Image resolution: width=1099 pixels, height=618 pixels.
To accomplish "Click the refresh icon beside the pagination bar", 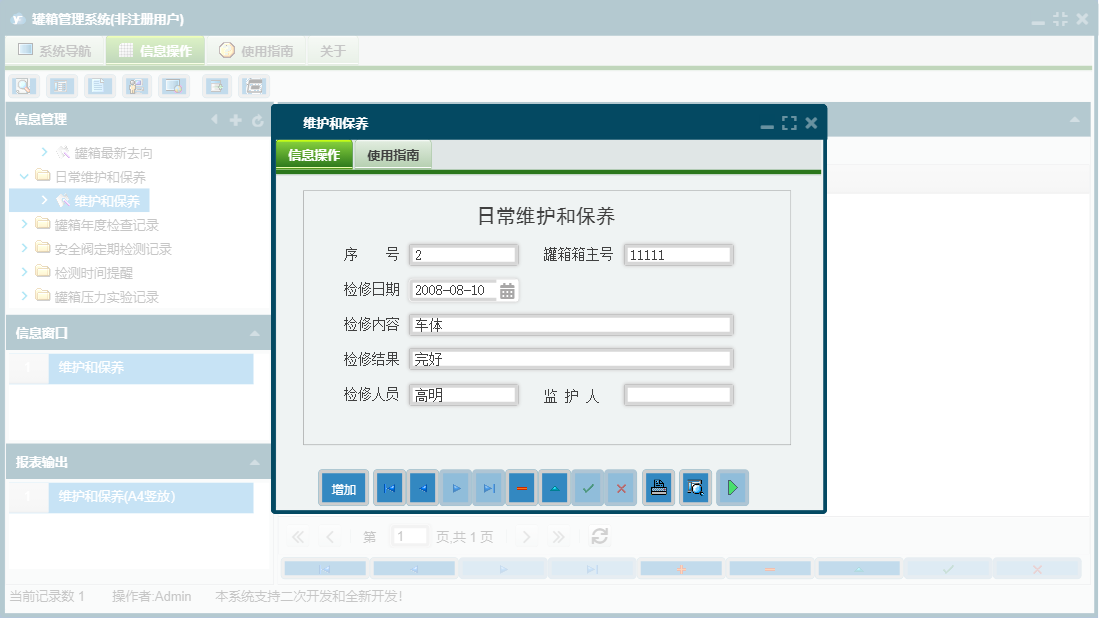I will click(x=598, y=536).
